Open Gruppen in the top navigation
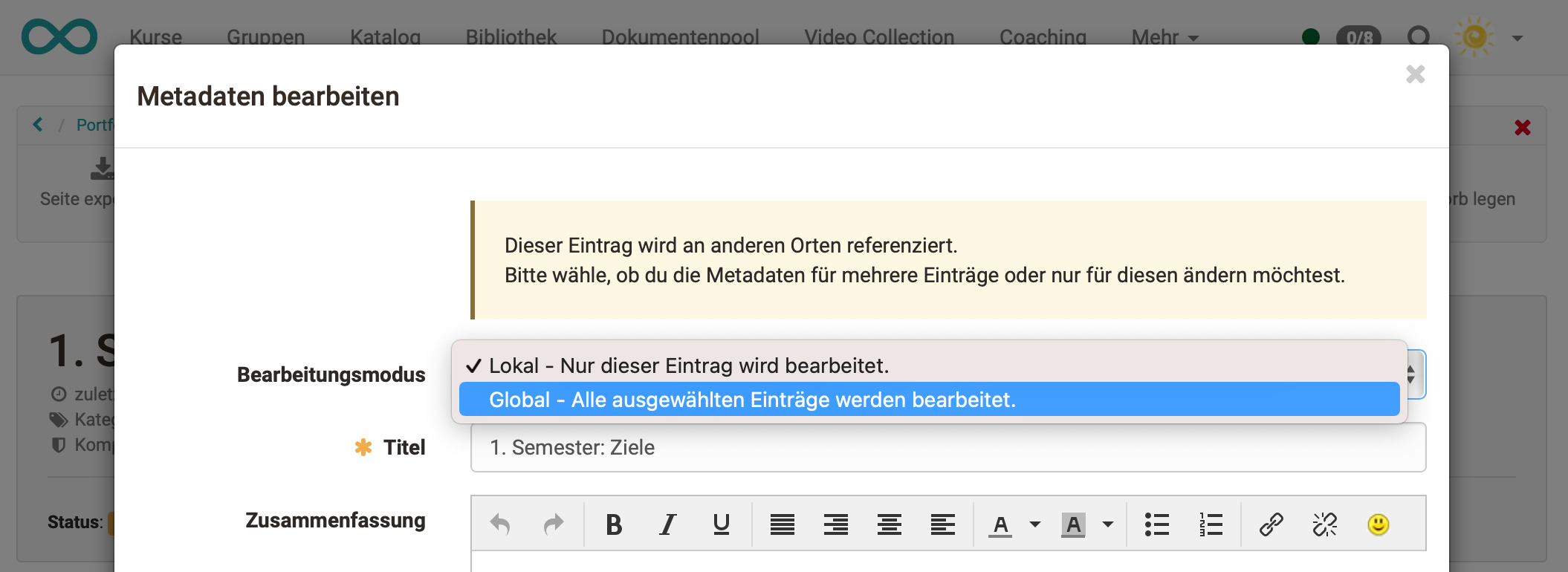The width and height of the screenshot is (1568, 572). [x=266, y=37]
